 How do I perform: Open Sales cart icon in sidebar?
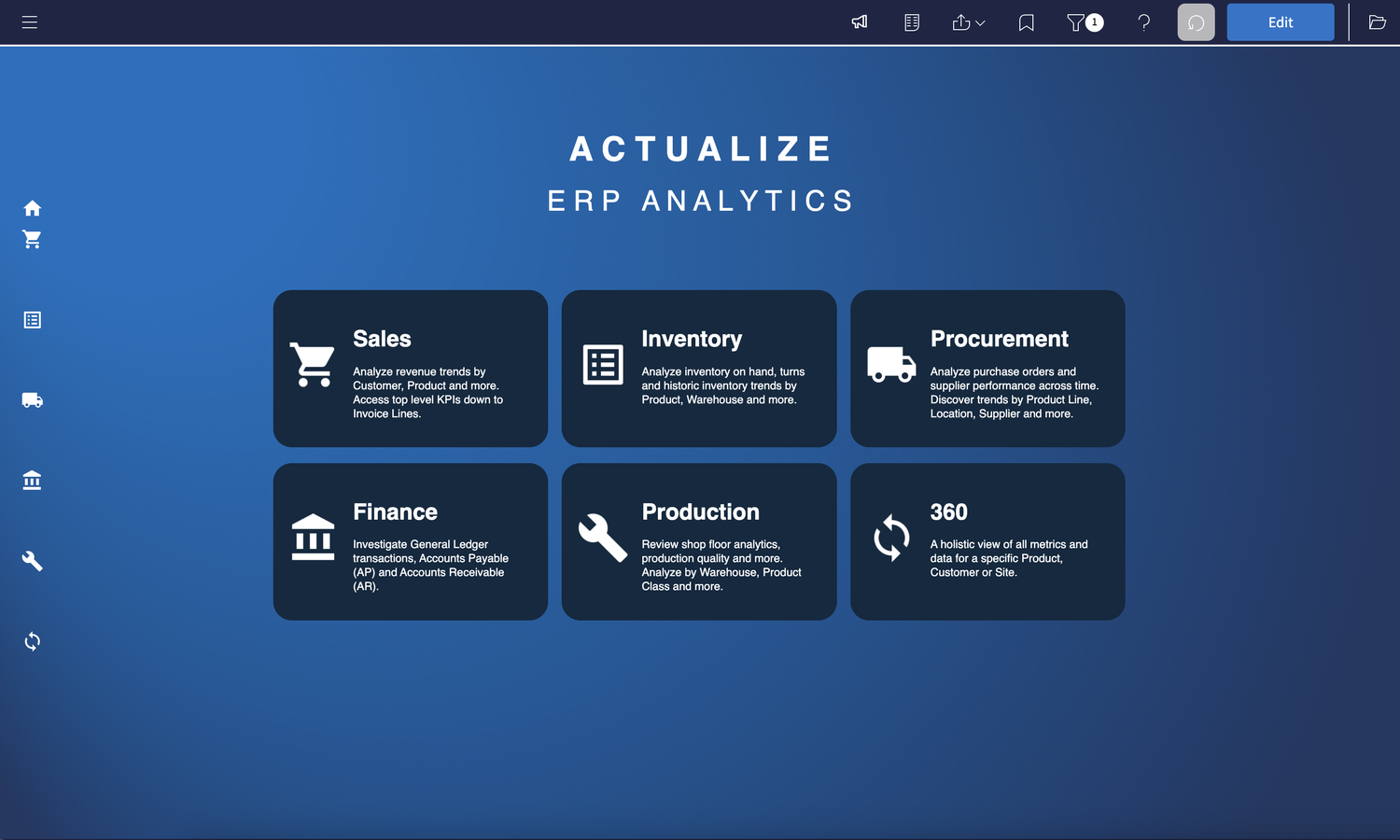(x=32, y=239)
